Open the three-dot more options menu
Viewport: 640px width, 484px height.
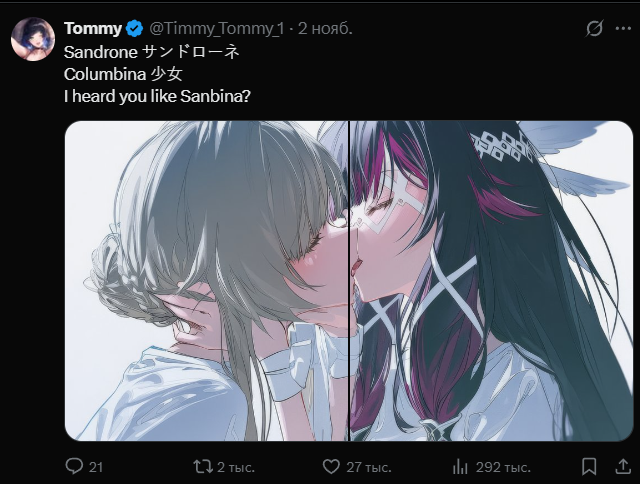pos(624,28)
